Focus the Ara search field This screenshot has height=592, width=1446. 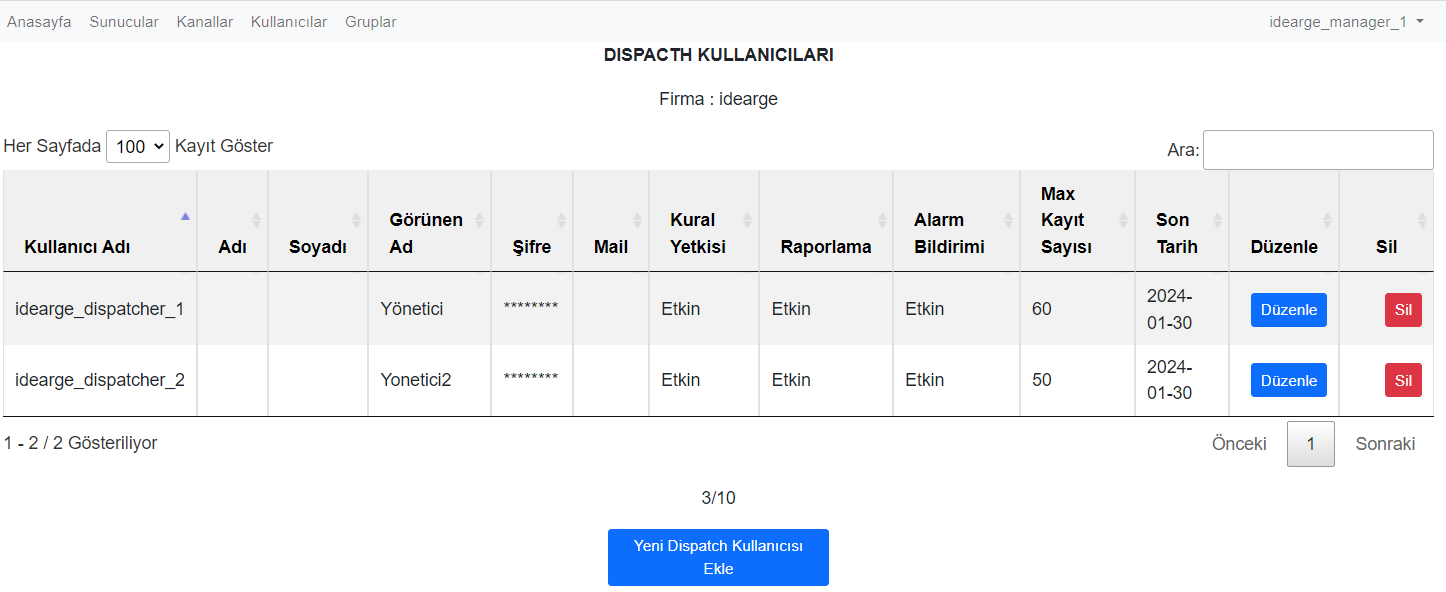tap(1318, 150)
